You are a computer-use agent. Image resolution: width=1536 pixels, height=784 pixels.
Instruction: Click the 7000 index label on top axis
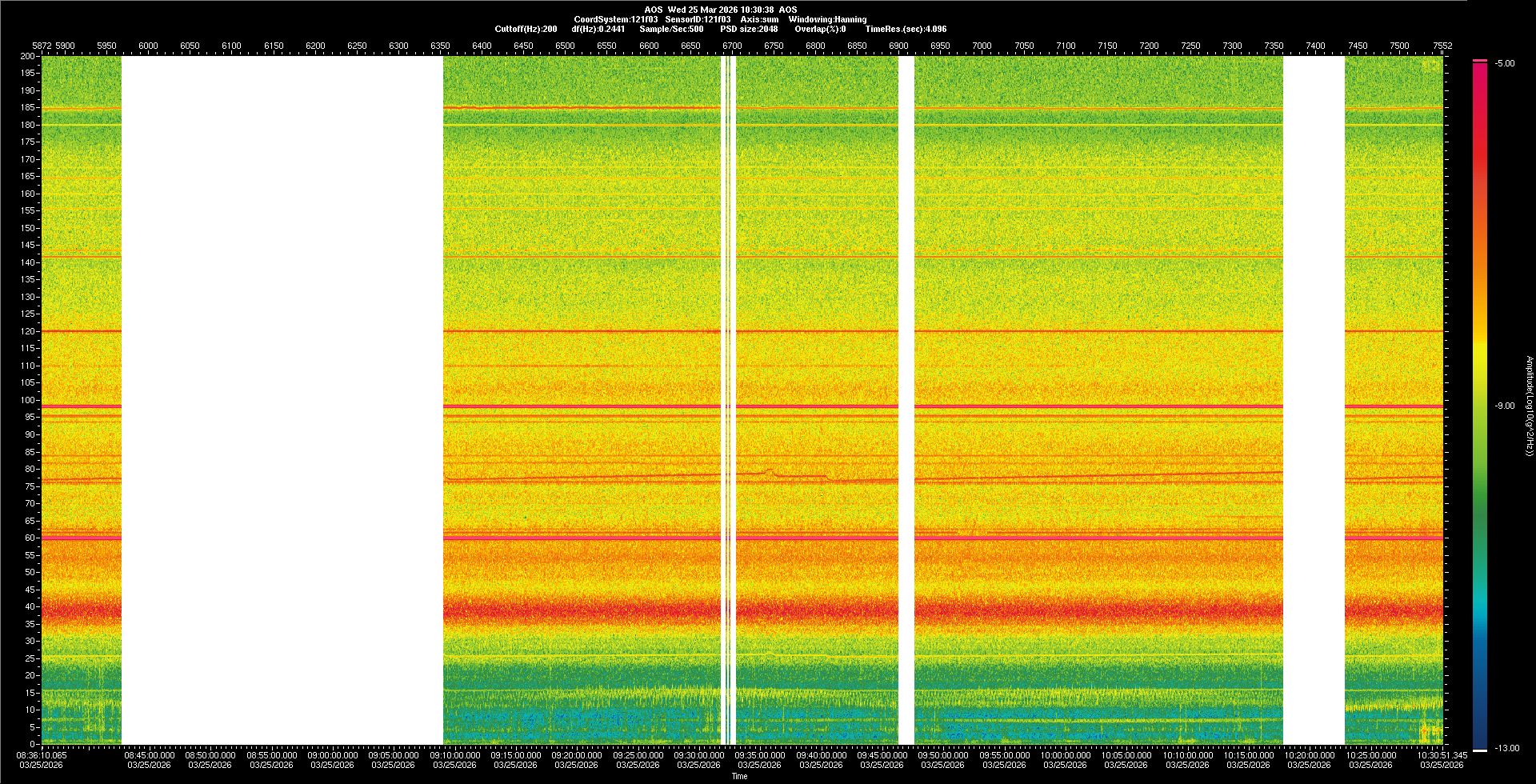tap(982, 46)
